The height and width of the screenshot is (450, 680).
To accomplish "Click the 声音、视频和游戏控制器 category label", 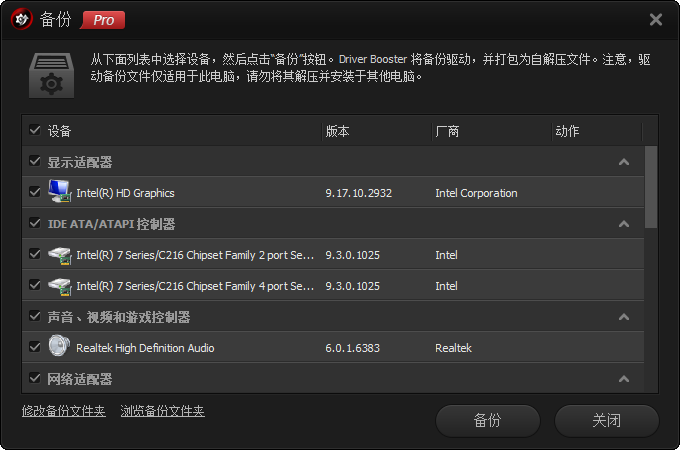I will (119, 317).
